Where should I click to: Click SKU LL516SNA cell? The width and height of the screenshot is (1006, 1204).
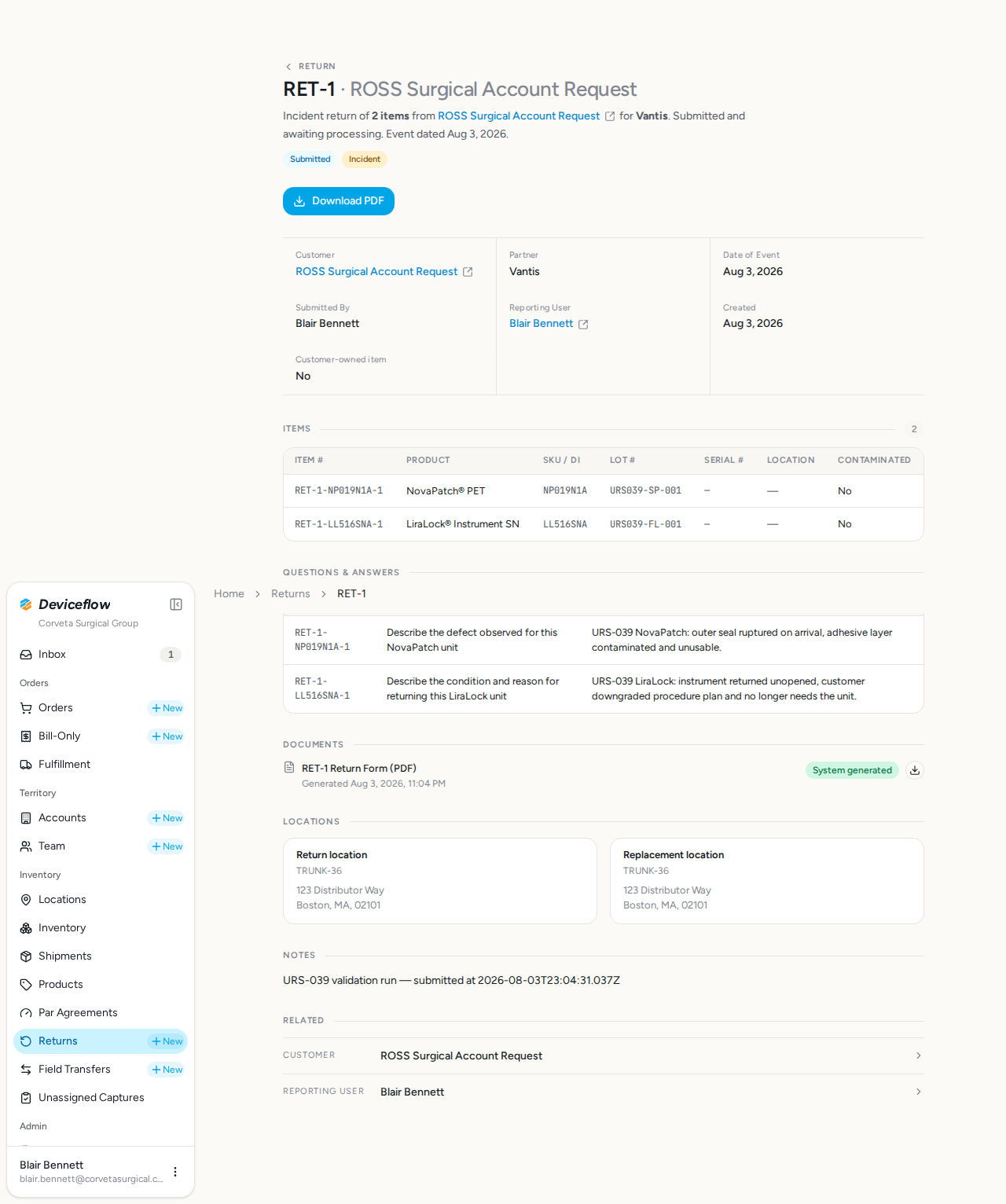tap(565, 524)
